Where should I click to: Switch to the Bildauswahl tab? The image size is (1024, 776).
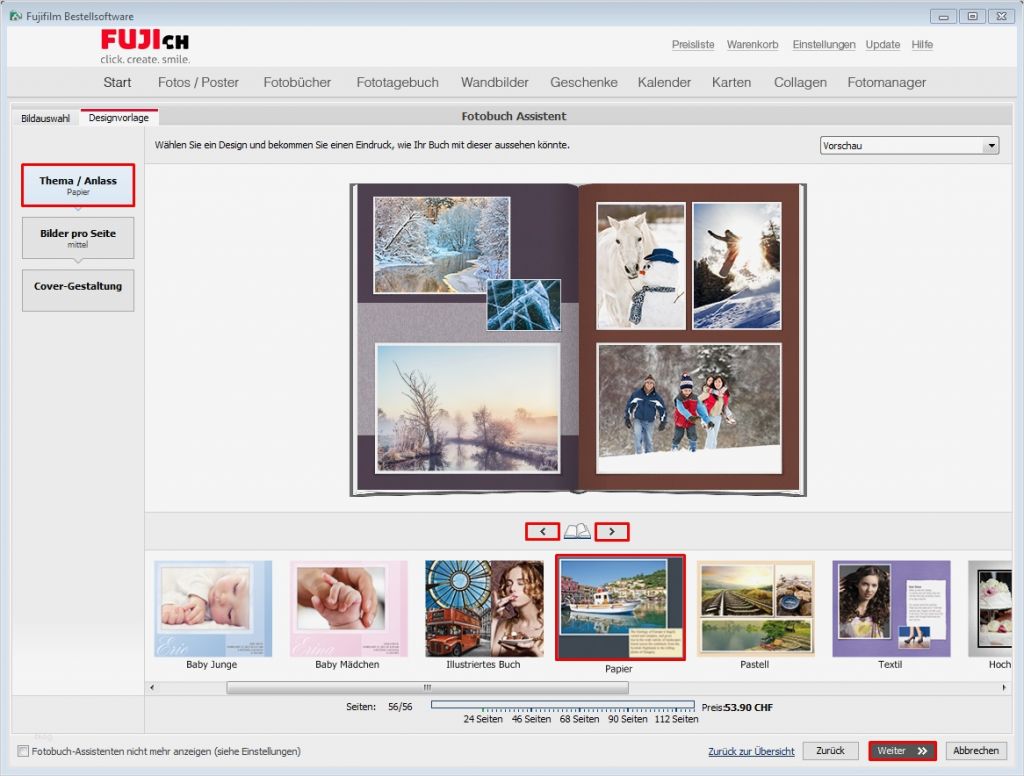44,117
